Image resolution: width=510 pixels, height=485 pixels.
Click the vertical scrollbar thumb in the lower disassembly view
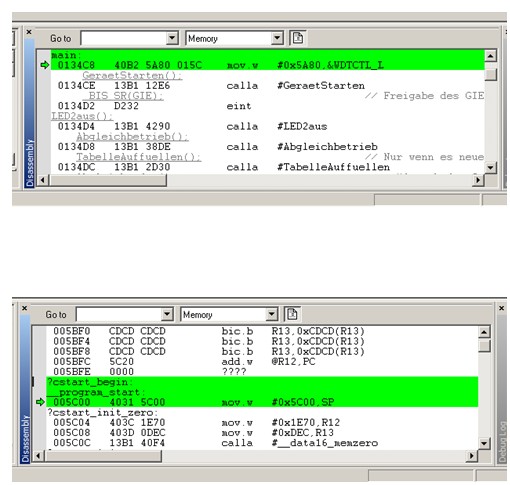coord(484,346)
